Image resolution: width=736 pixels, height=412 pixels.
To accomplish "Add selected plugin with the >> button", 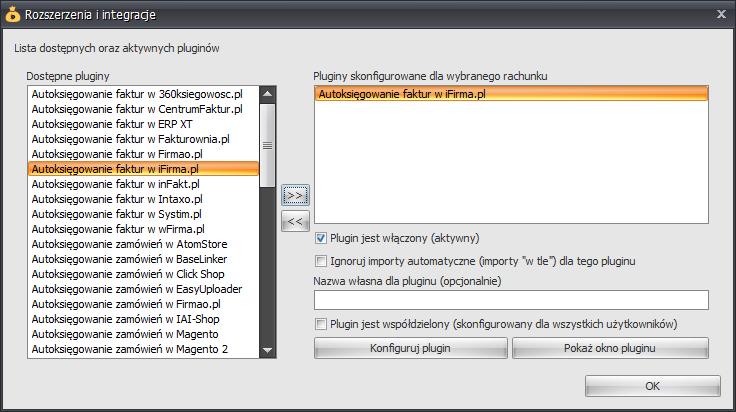I will tap(295, 195).
